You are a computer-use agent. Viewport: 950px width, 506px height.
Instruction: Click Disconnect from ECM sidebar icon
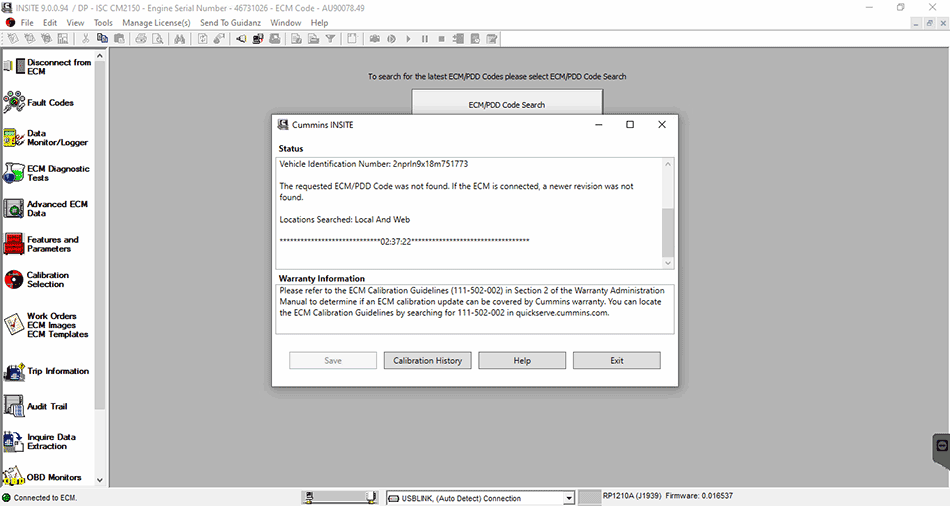(x=16, y=66)
